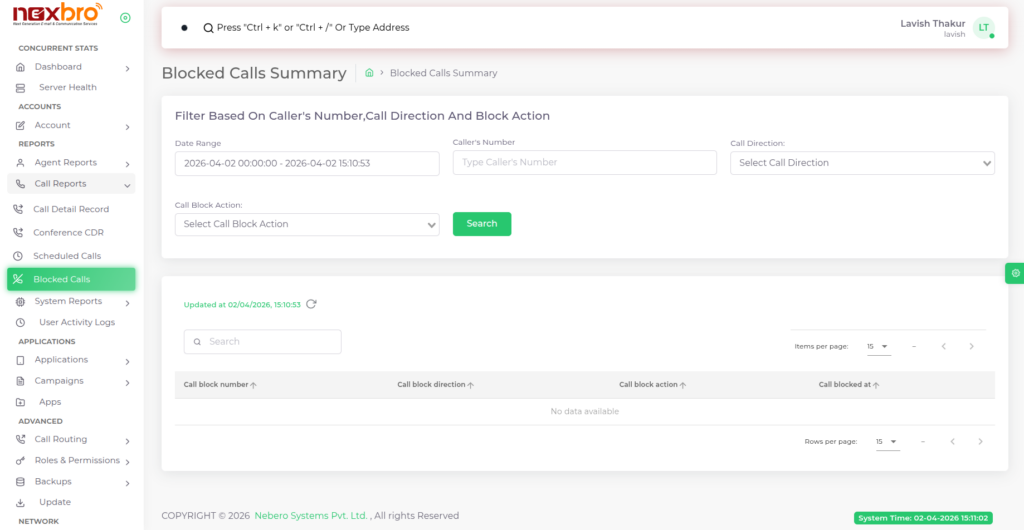Open the green settings gear on right edge
Image resolution: width=1024 pixels, height=530 pixels.
(x=1015, y=273)
